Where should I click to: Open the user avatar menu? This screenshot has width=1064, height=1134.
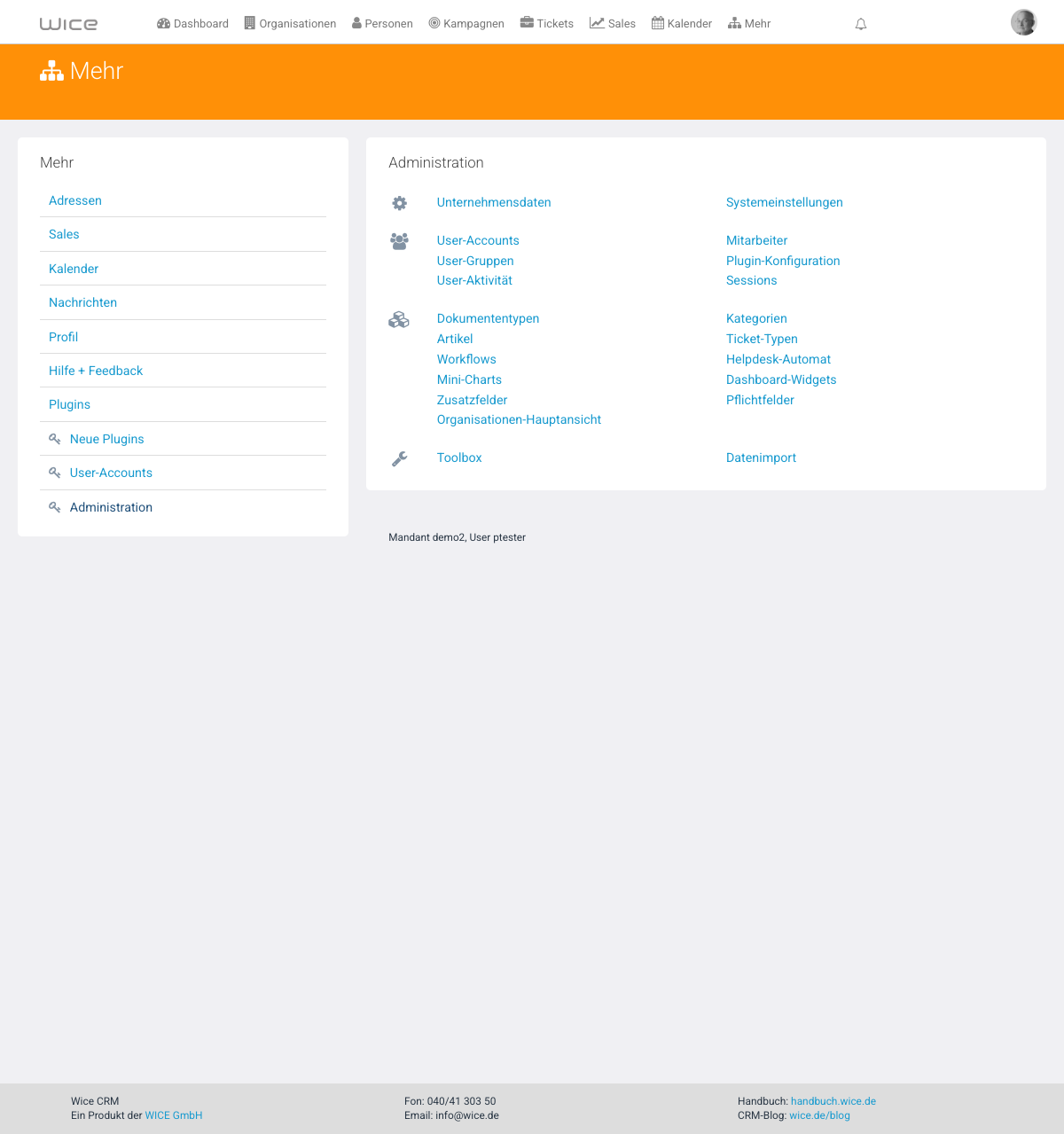(1024, 22)
